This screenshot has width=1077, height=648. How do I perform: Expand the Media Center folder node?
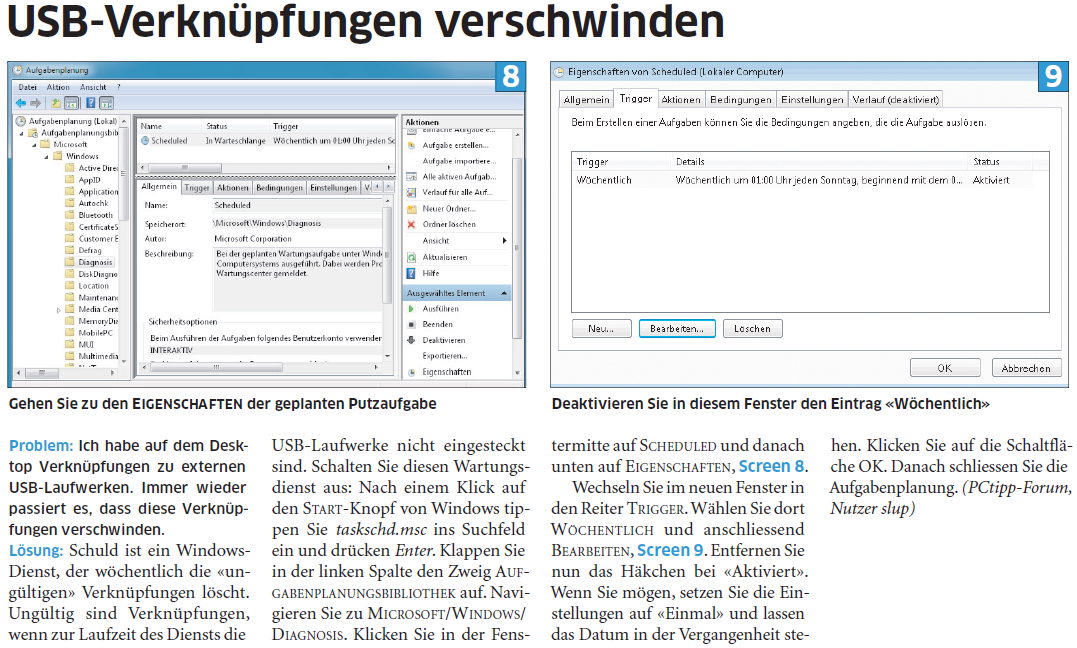coord(59,310)
